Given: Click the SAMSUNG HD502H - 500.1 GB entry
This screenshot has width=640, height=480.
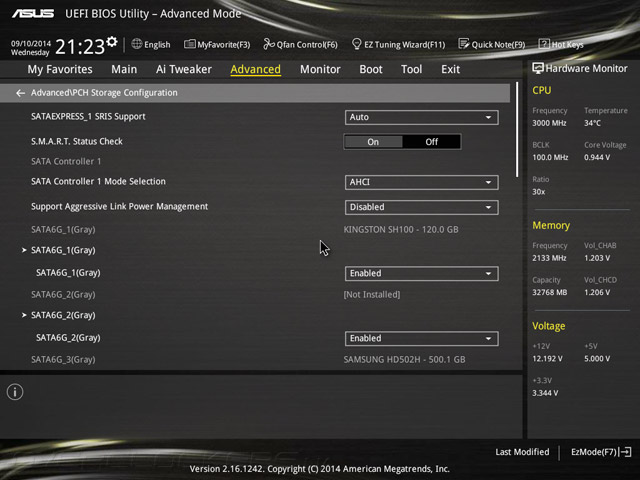Looking at the screenshot, I should [x=404, y=360].
